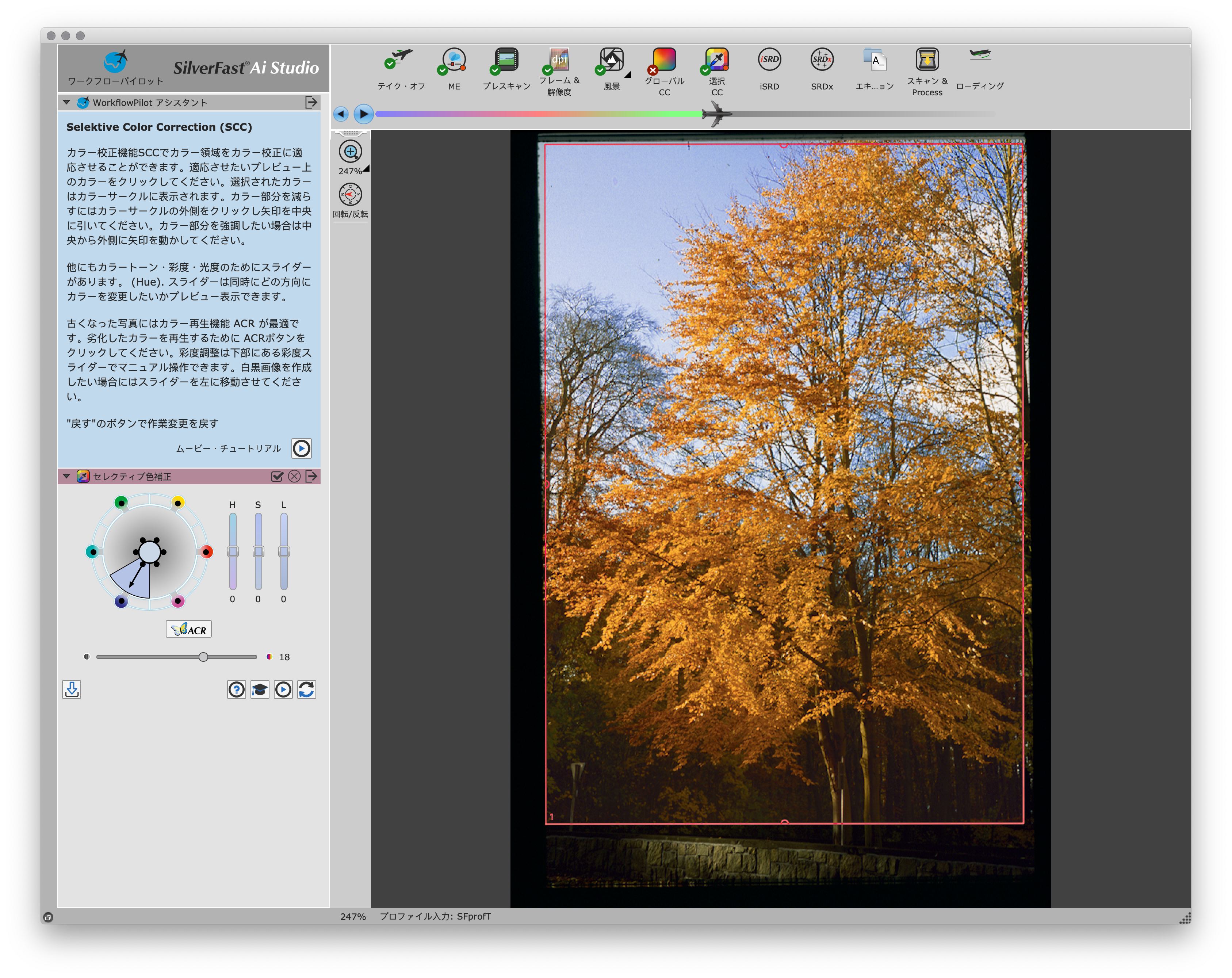1232x978 pixels.
Task: Click the ACR color restoration button
Action: pyautogui.click(x=188, y=629)
